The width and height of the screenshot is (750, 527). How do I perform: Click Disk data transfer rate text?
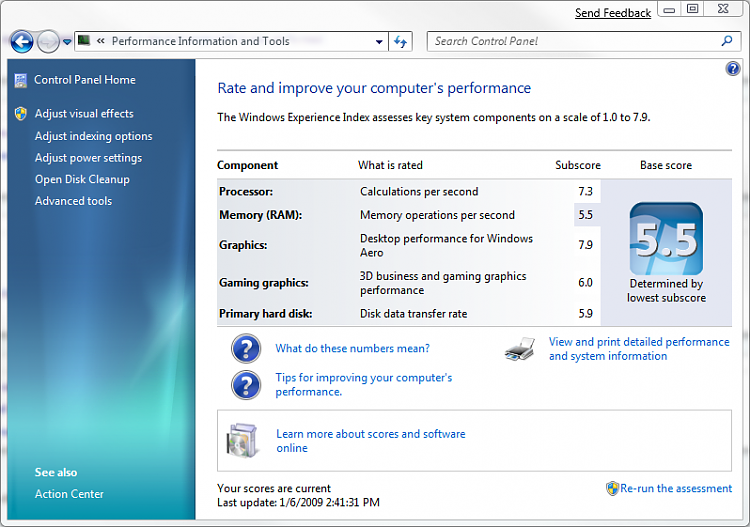coord(414,314)
